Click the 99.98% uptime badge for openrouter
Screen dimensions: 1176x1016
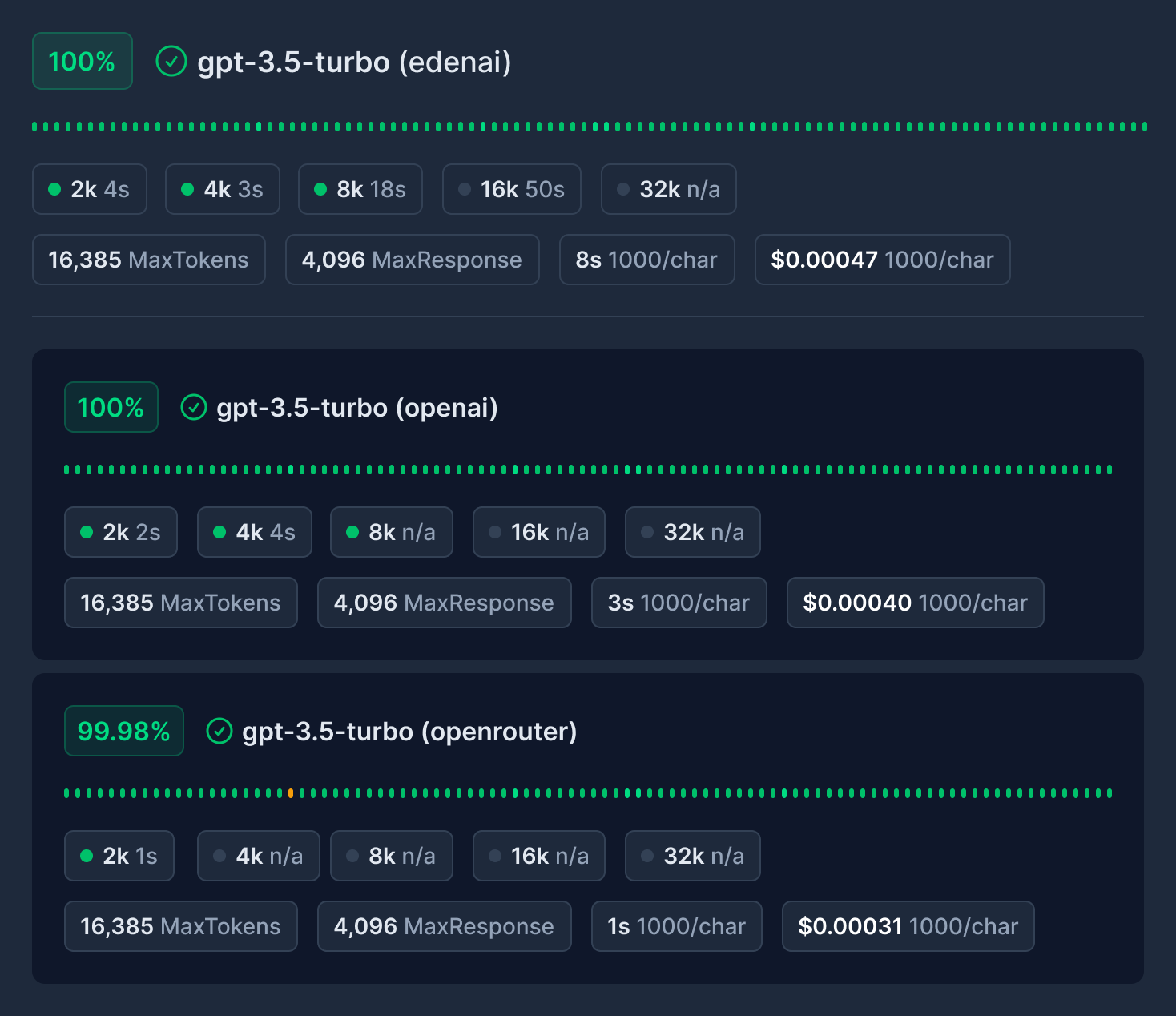pos(124,731)
